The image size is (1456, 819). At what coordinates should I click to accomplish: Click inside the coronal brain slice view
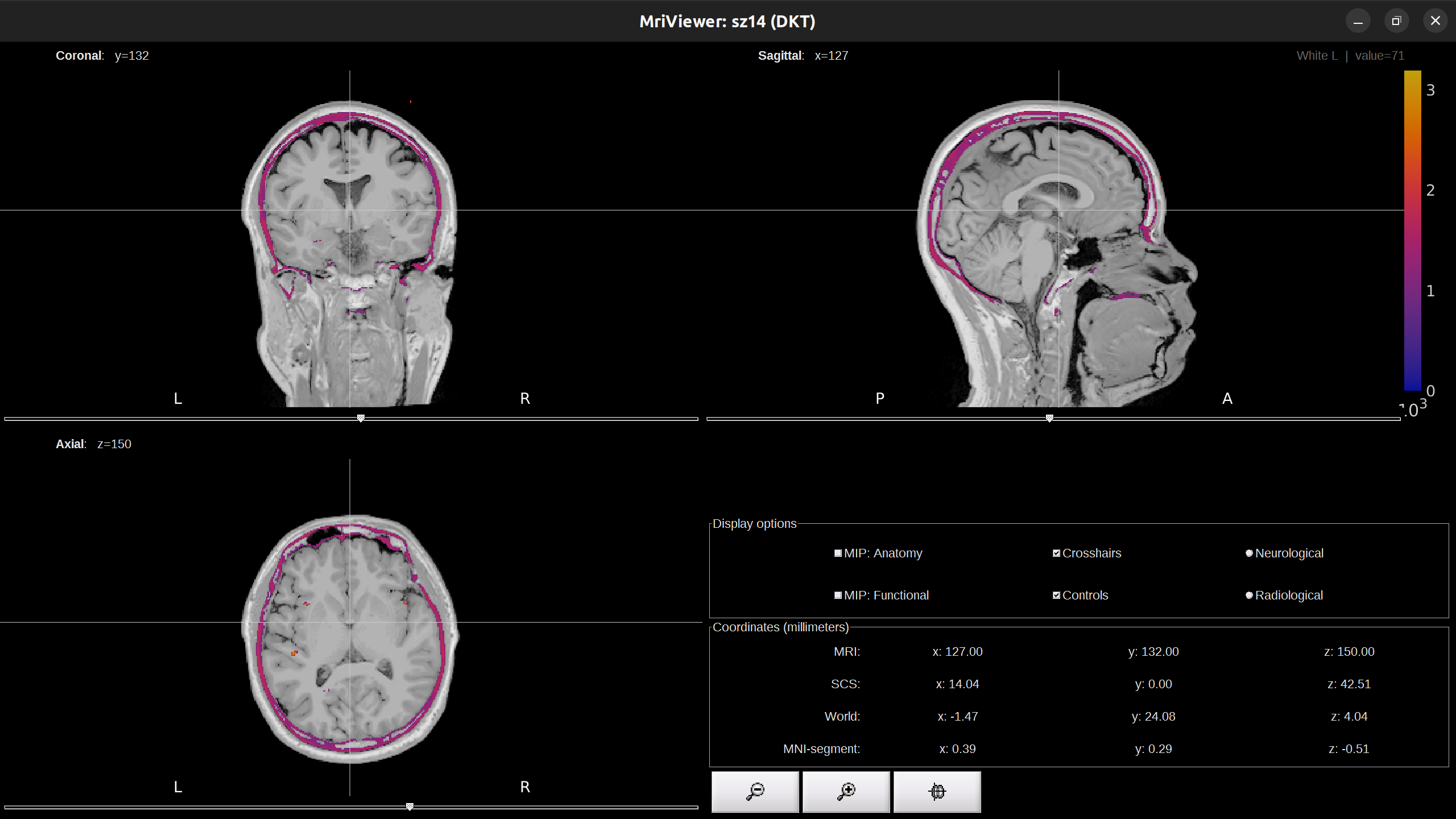click(350, 239)
